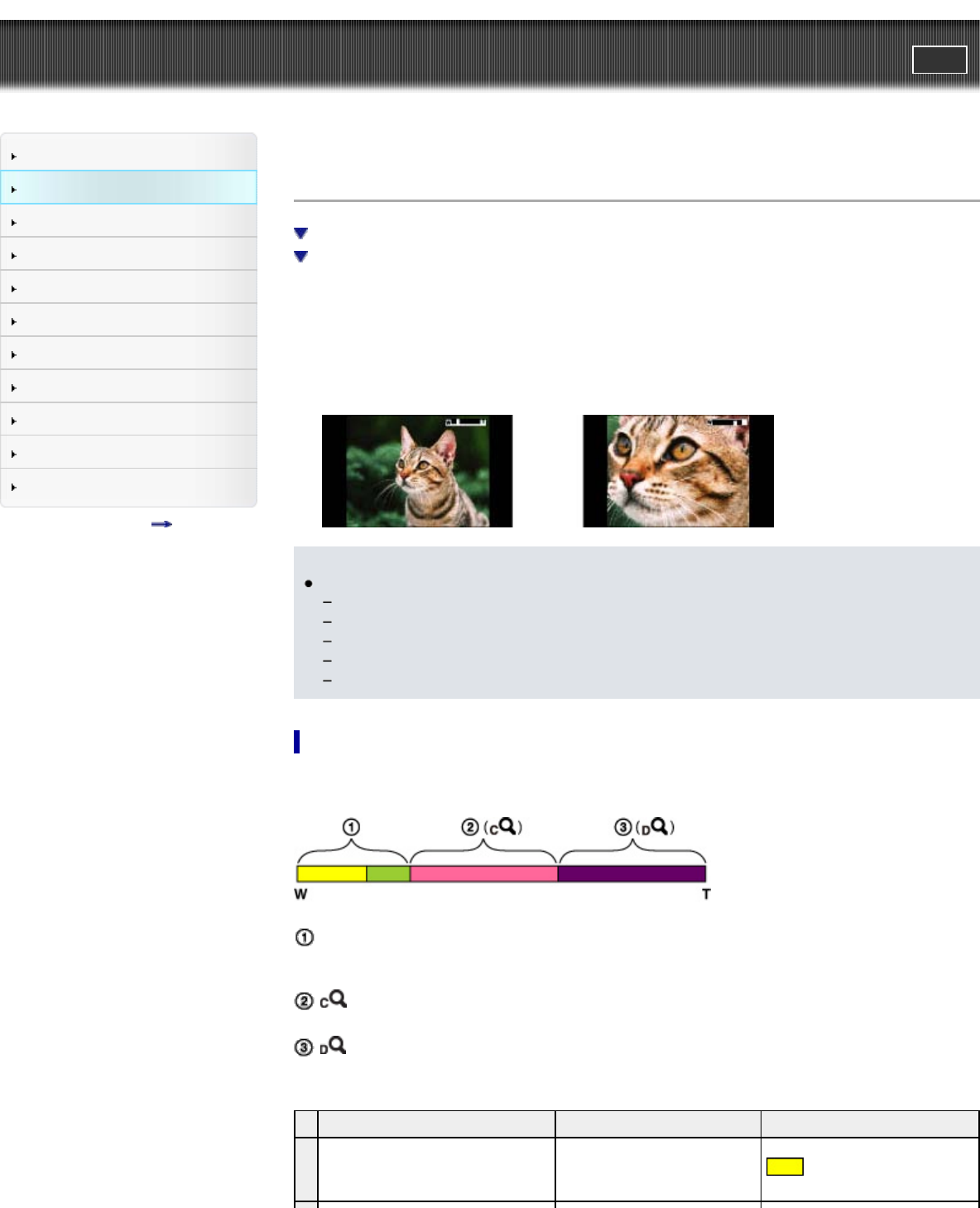
Task: Click the legend's D magnifier icon beside circled 3
Action: pos(334,1047)
